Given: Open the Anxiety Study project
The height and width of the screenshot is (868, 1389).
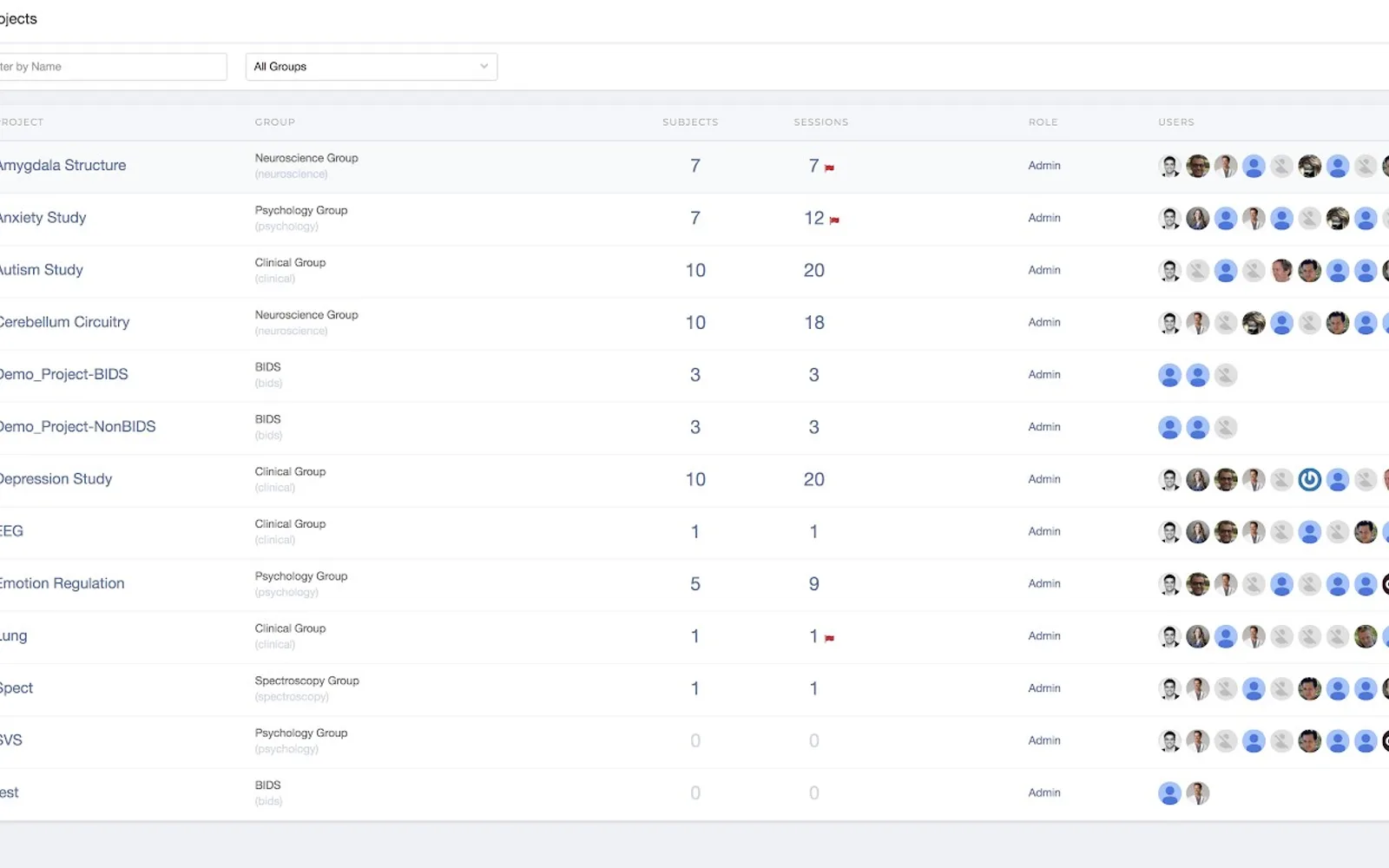Looking at the screenshot, I should [43, 217].
